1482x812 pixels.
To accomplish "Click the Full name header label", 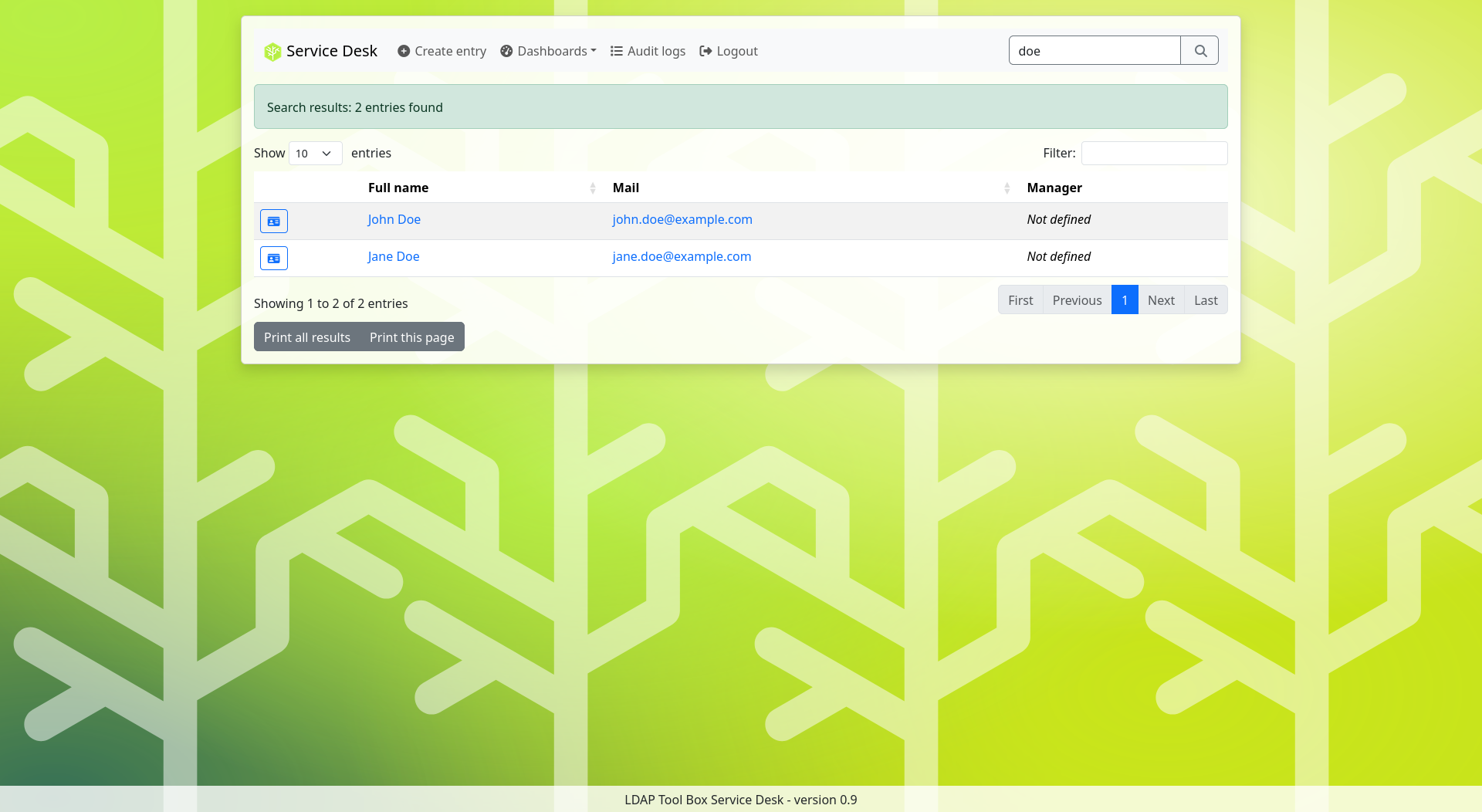I will pyautogui.click(x=398, y=188).
